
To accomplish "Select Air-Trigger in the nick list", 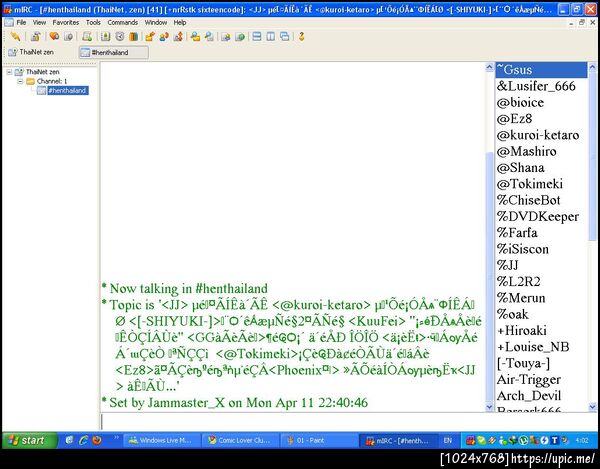I will [541, 379].
